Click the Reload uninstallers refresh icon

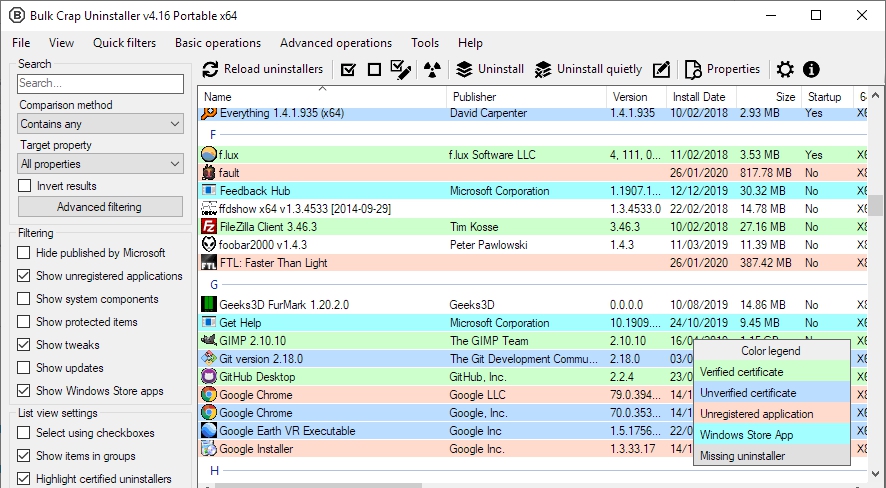coord(210,69)
